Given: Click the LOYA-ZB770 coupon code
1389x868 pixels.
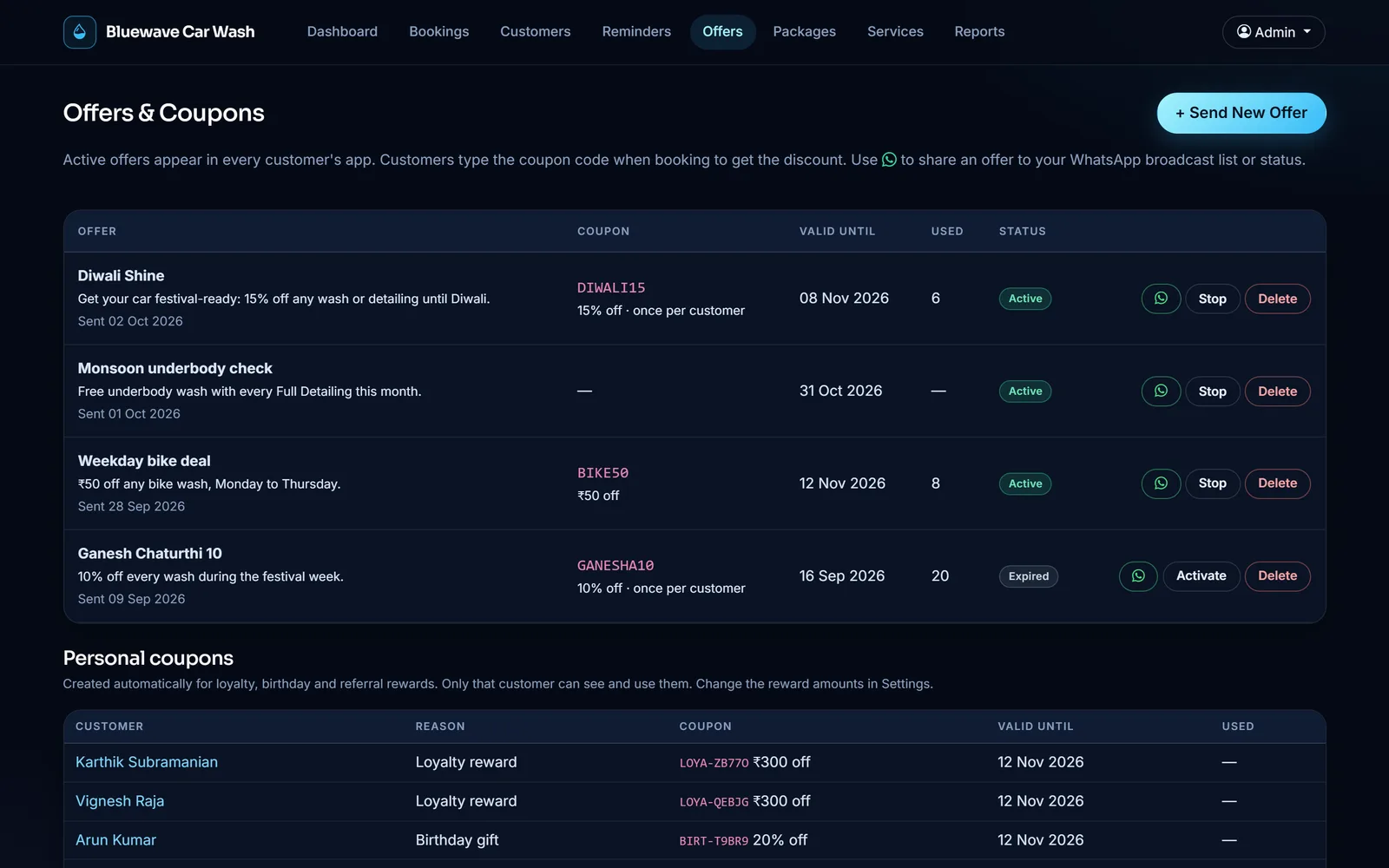Looking at the screenshot, I should click(x=714, y=763).
